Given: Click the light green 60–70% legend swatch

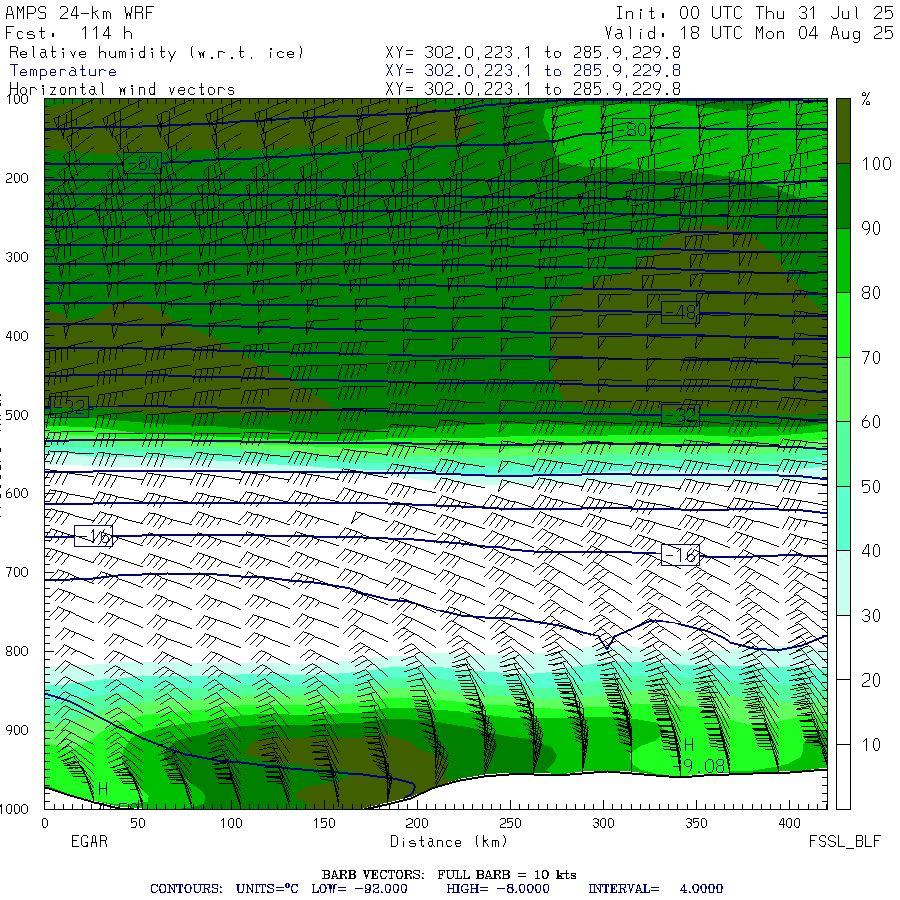Looking at the screenshot, I should pyautogui.click(x=843, y=390).
